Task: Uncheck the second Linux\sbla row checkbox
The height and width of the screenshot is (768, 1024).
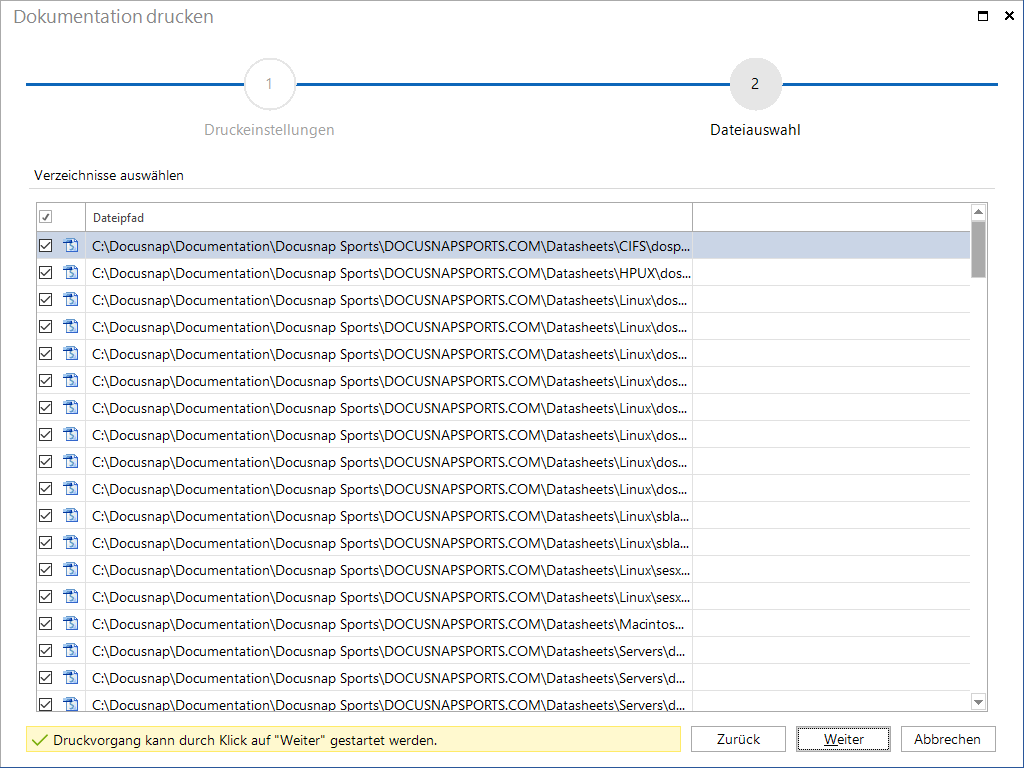Action: (46, 543)
